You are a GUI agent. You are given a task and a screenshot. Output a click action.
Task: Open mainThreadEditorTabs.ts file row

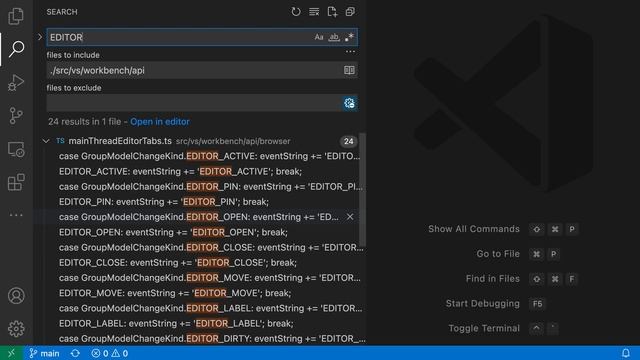pos(200,141)
